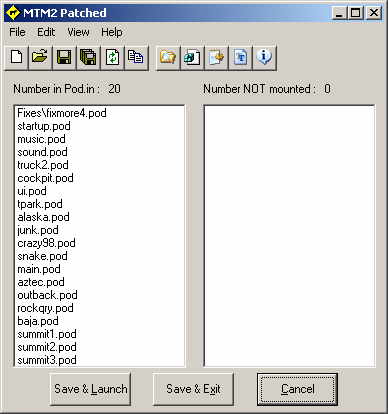This screenshot has width=388, height=414.
Task: Click inside the empty not-mounted list box
Action: tap(289, 236)
